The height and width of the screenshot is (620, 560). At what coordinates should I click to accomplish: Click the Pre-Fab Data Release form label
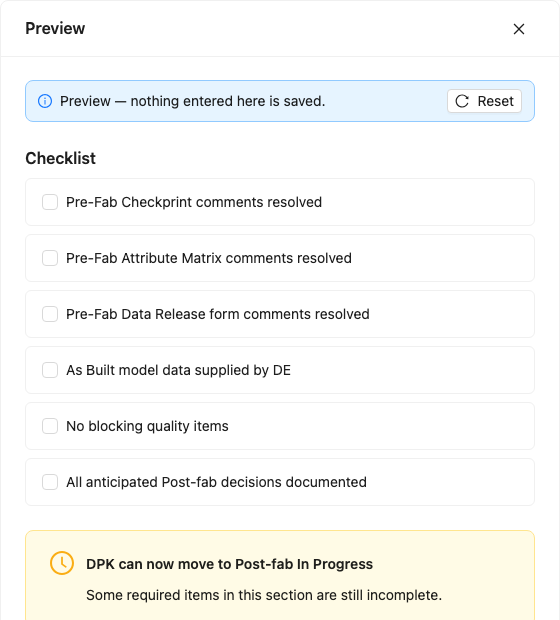218,314
